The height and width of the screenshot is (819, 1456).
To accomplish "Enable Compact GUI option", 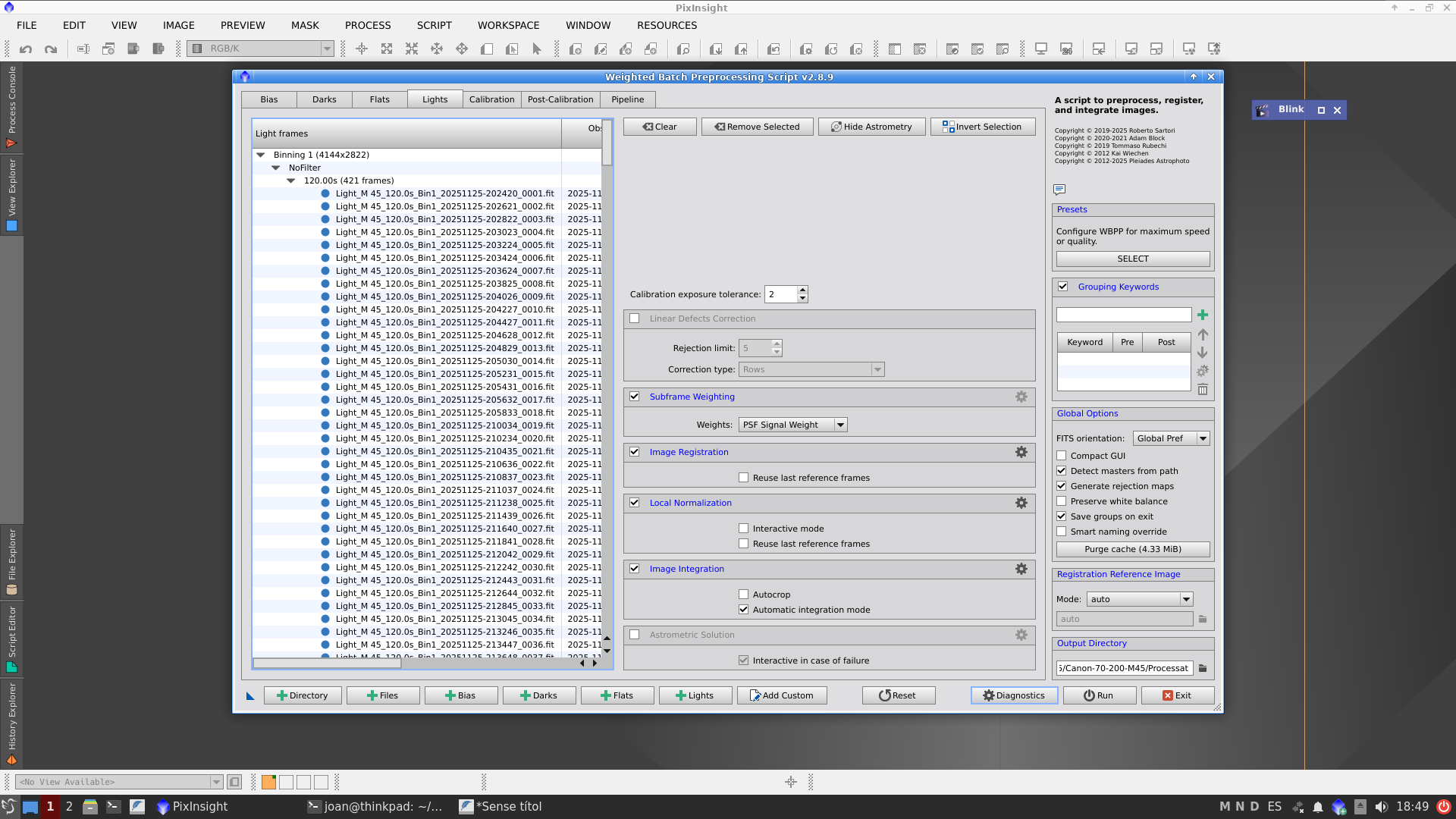I will click(x=1062, y=456).
